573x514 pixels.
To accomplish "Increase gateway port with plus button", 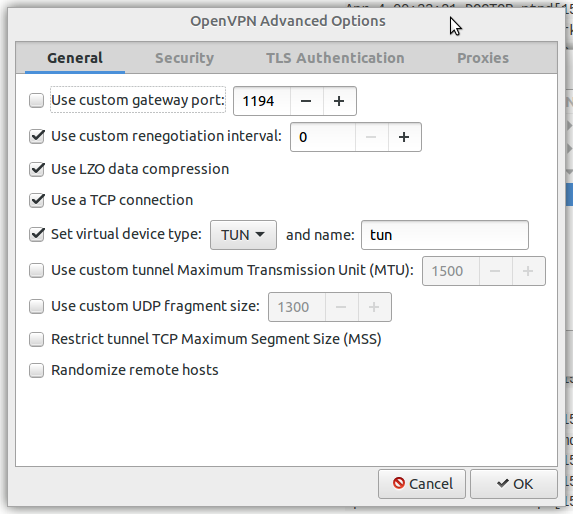I will tap(339, 101).
